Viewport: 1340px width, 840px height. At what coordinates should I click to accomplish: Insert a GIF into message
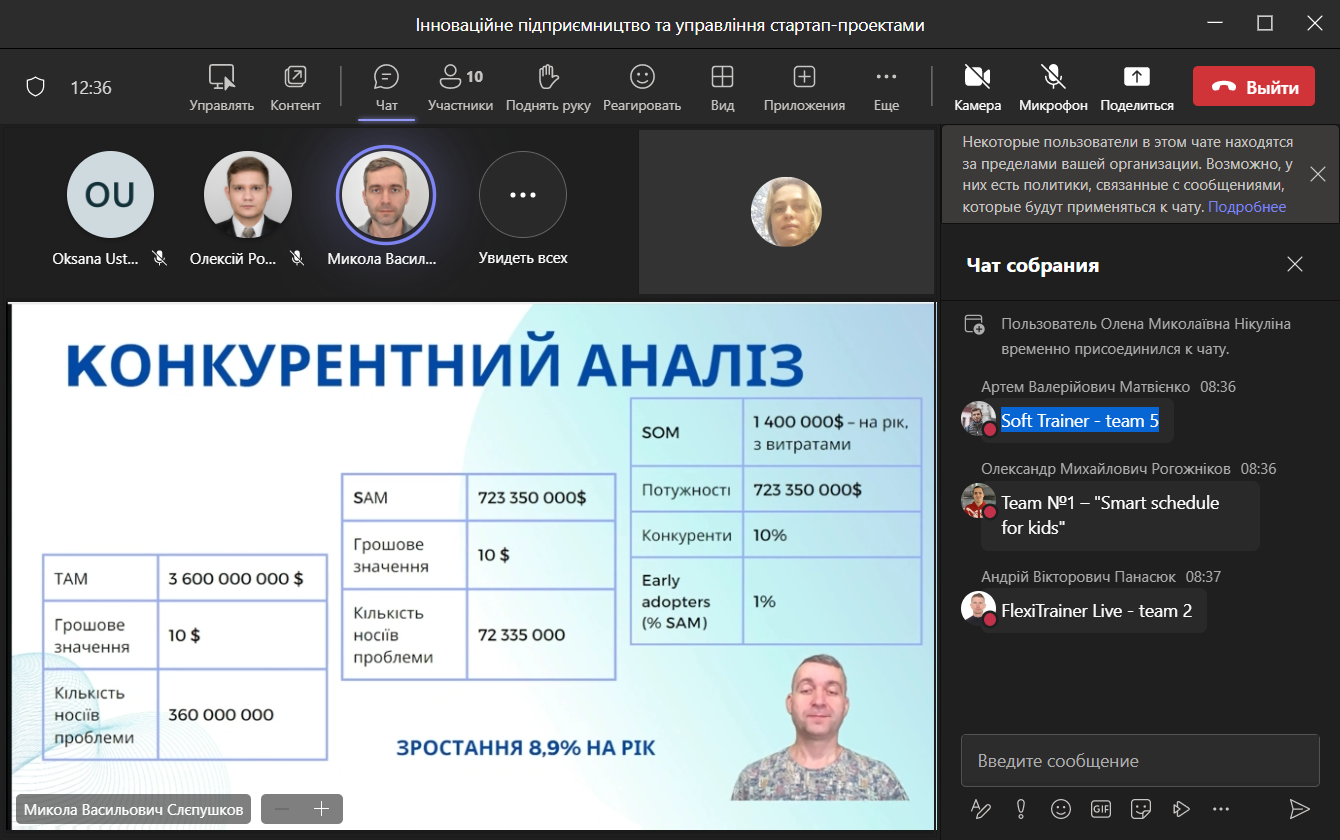[x=1101, y=809]
